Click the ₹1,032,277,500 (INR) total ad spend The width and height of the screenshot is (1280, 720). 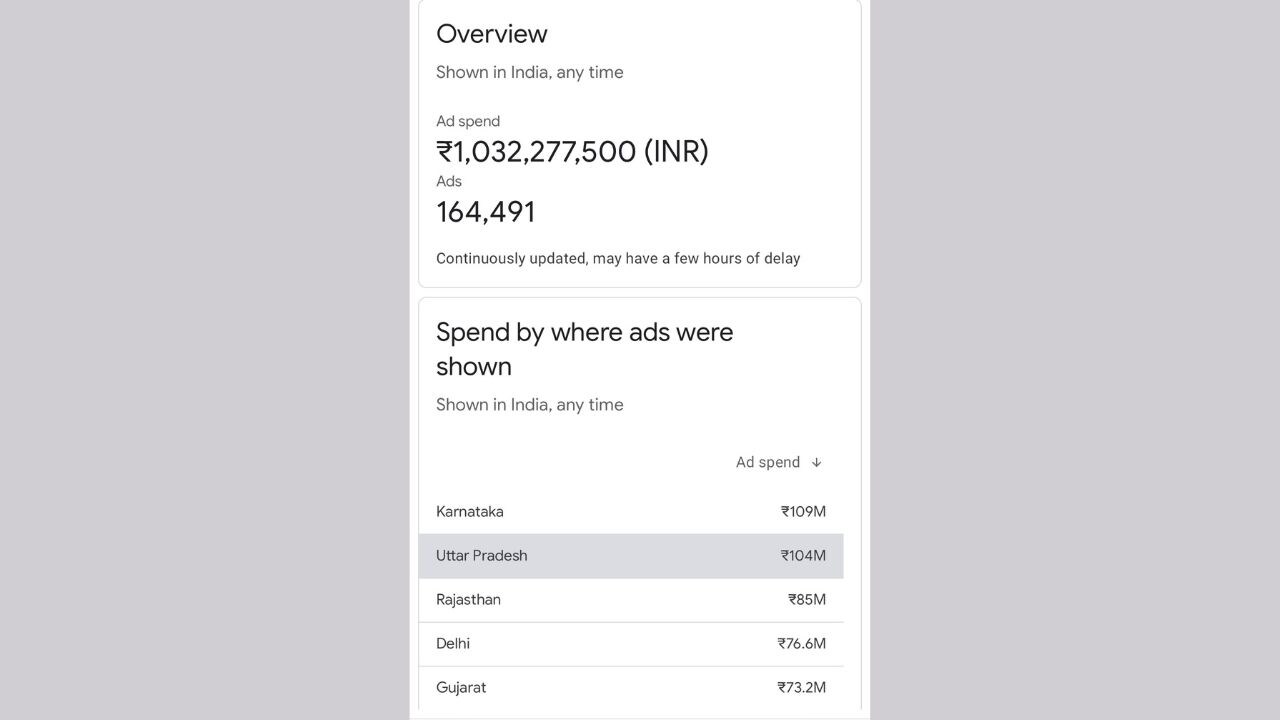[572, 152]
